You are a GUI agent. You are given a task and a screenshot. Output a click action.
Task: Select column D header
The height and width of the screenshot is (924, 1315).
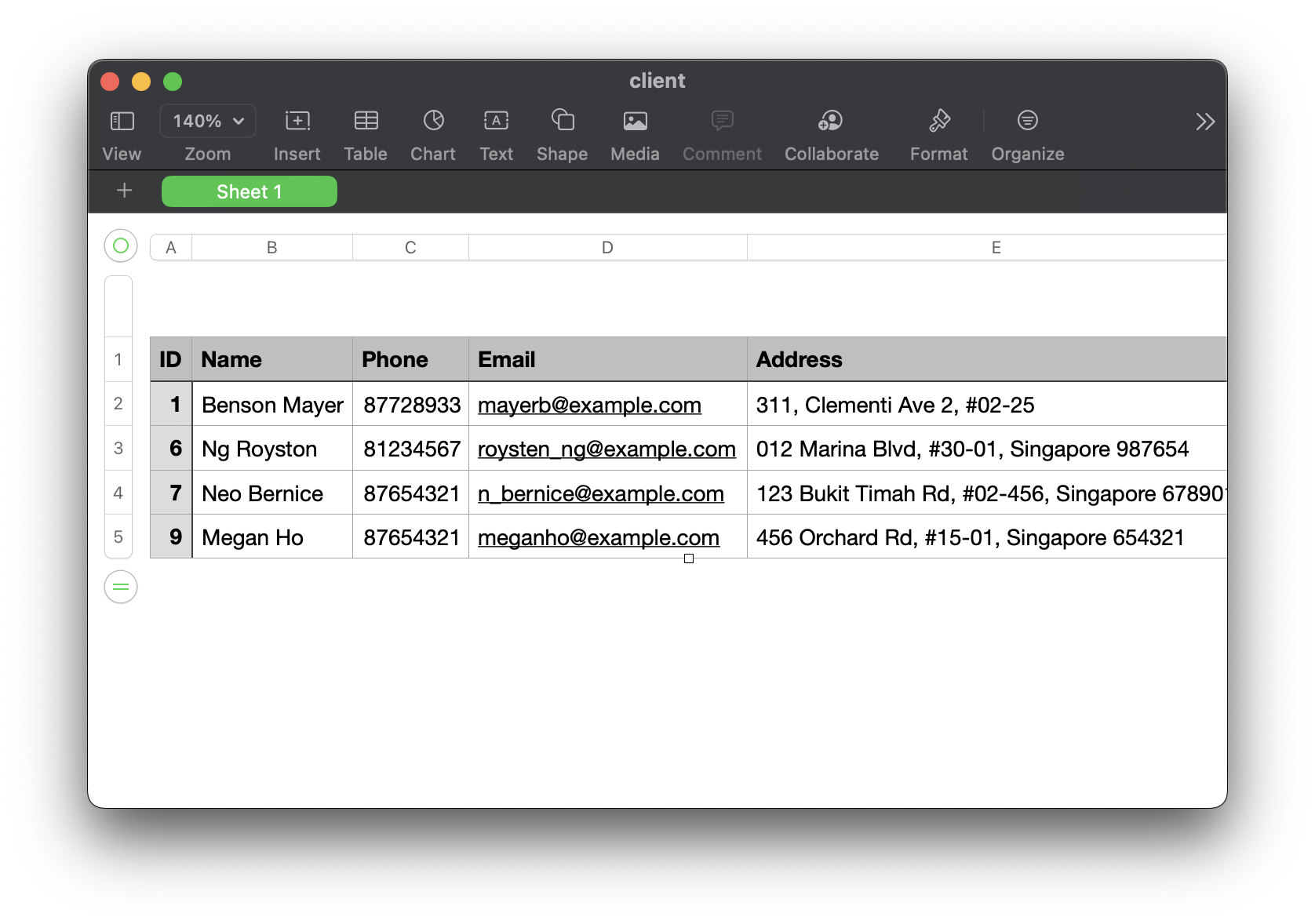pyautogui.click(x=607, y=247)
